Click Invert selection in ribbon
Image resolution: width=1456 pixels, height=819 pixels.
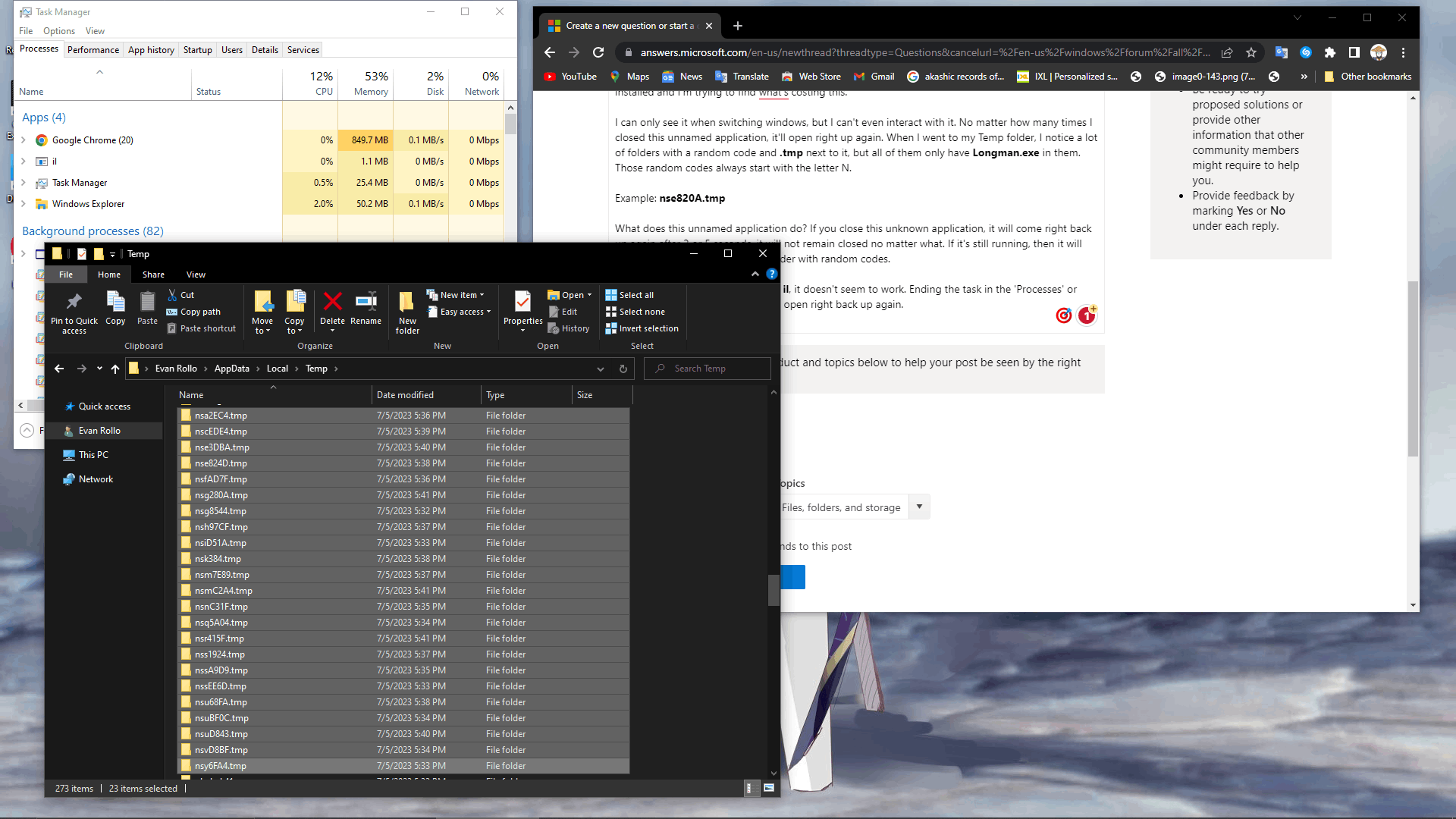point(642,328)
